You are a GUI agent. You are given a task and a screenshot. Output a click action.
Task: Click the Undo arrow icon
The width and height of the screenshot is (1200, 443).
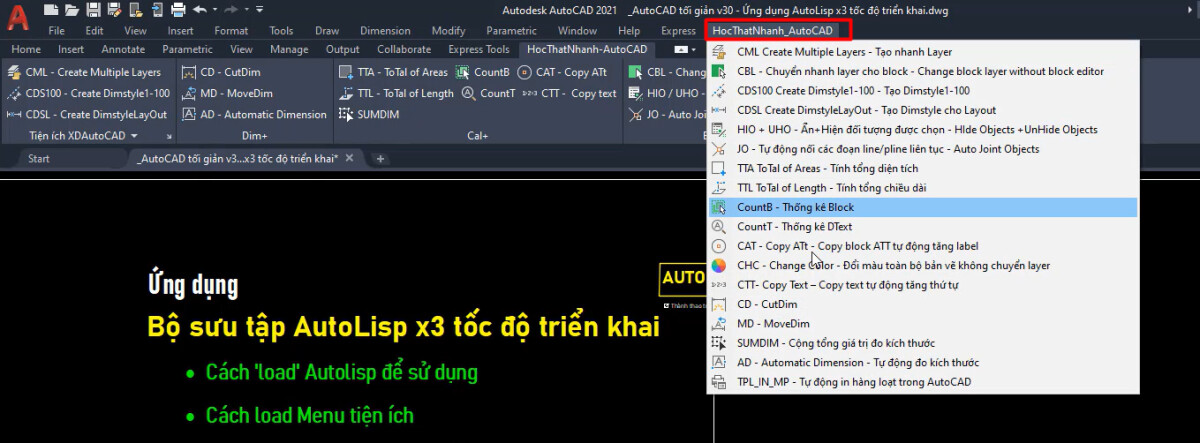(x=199, y=10)
